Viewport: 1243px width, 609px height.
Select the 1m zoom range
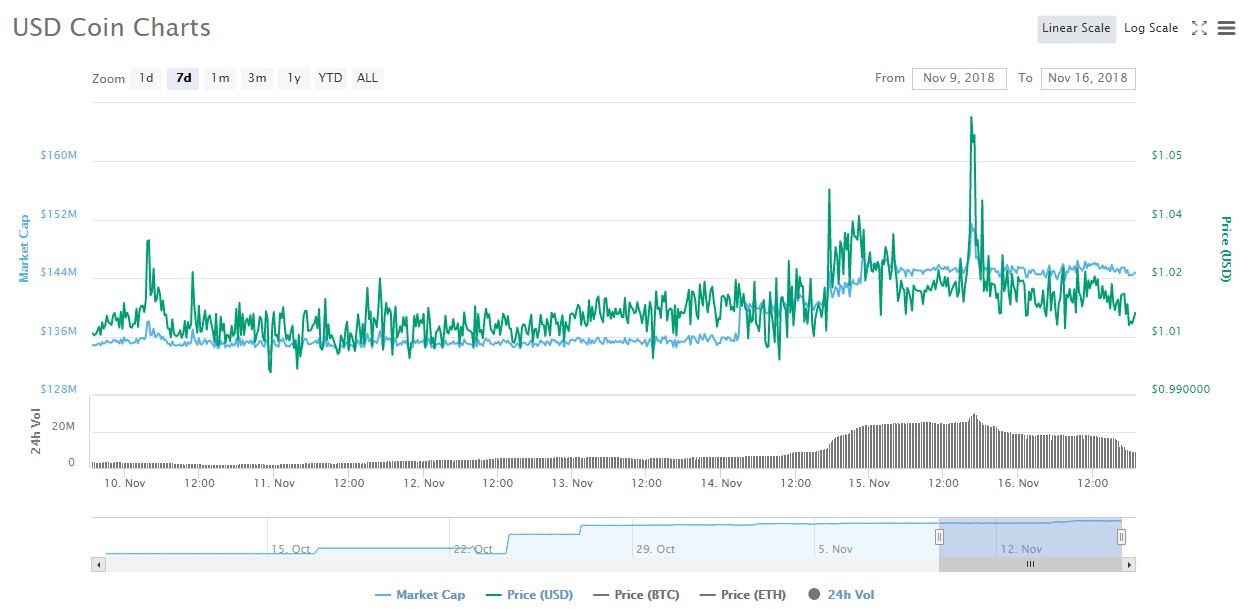click(220, 78)
